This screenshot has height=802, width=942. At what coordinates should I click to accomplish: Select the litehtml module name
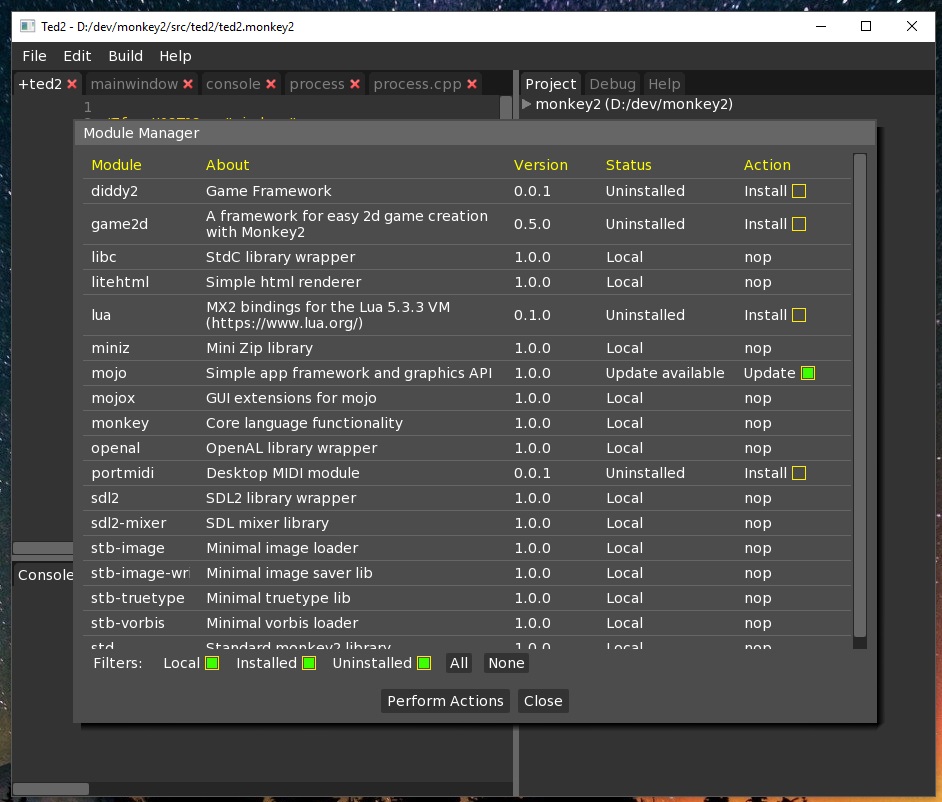pos(120,282)
